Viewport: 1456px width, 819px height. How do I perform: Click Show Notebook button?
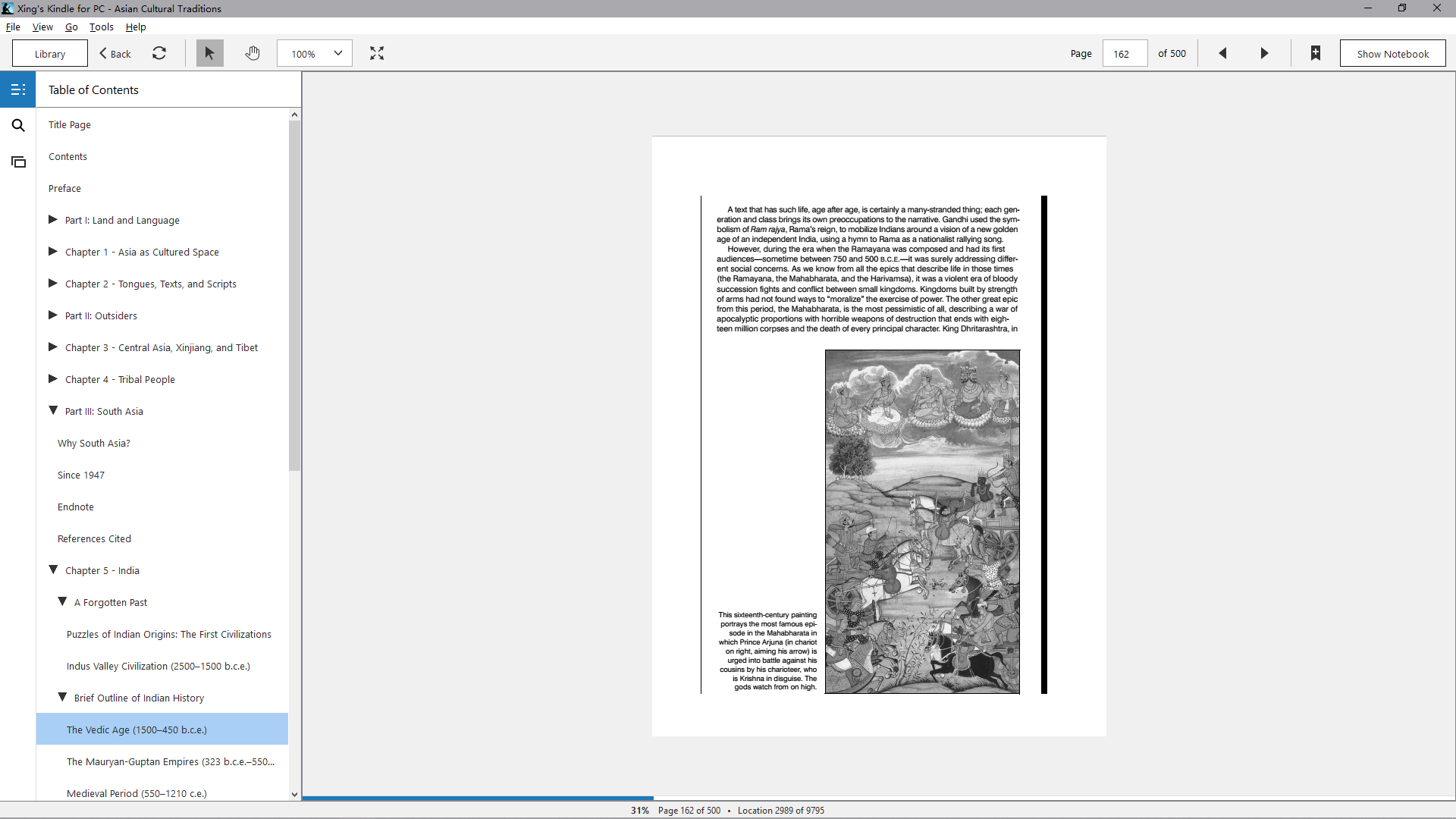[x=1392, y=53]
